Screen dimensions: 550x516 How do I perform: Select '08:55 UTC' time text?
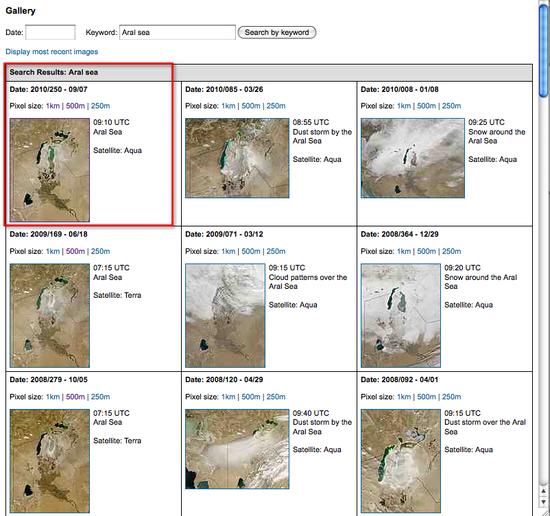click(311, 122)
